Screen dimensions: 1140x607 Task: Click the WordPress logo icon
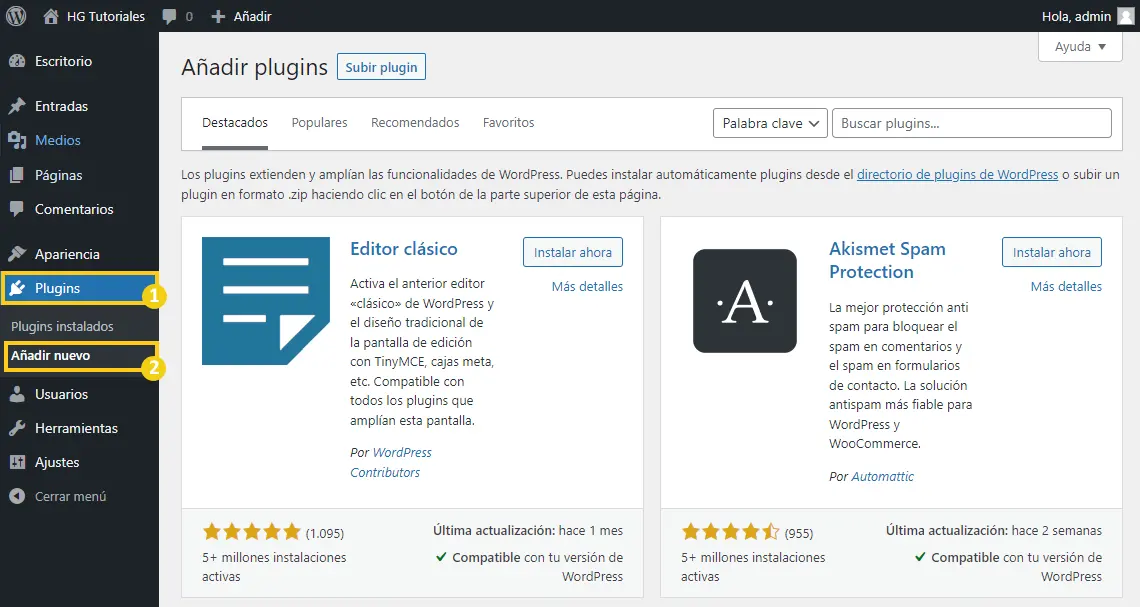[16, 16]
